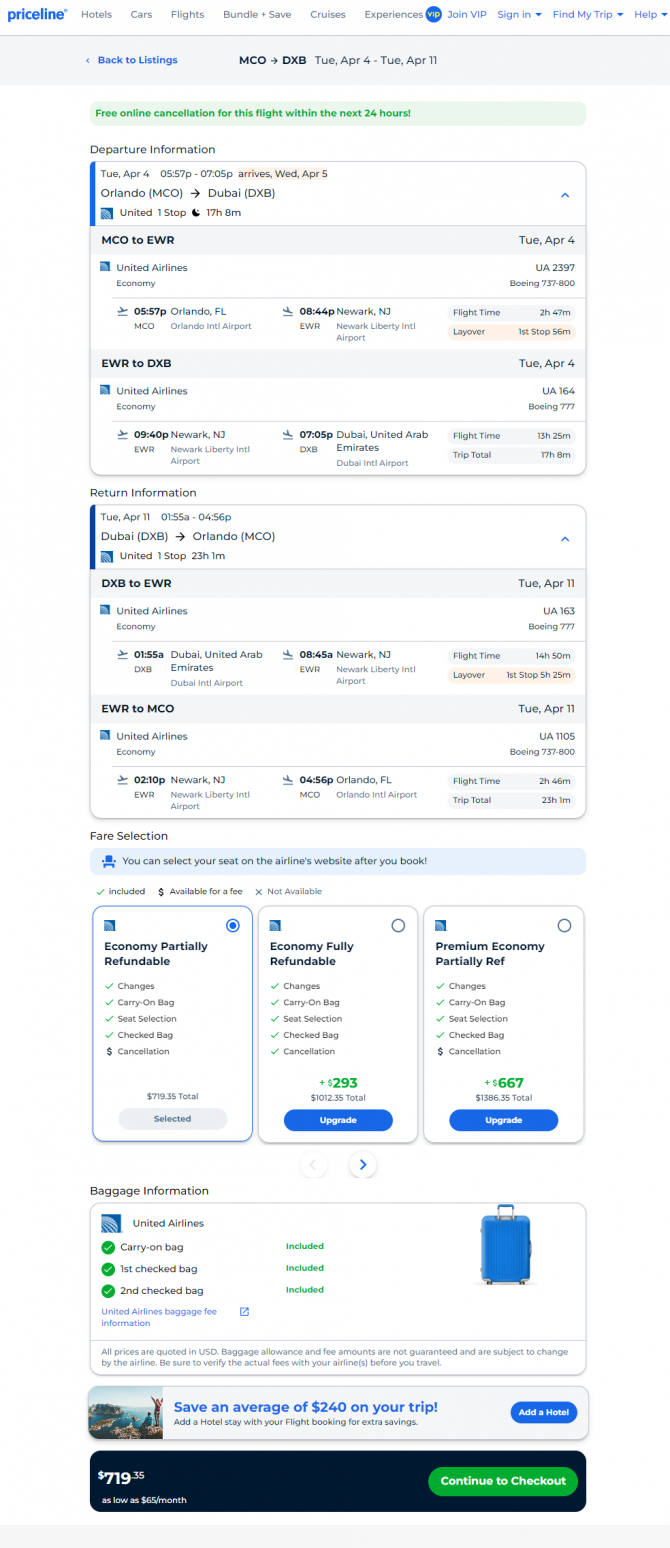Click external link icon beside baggage fee information
670x1548 pixels.
(x=244, y=1311)
